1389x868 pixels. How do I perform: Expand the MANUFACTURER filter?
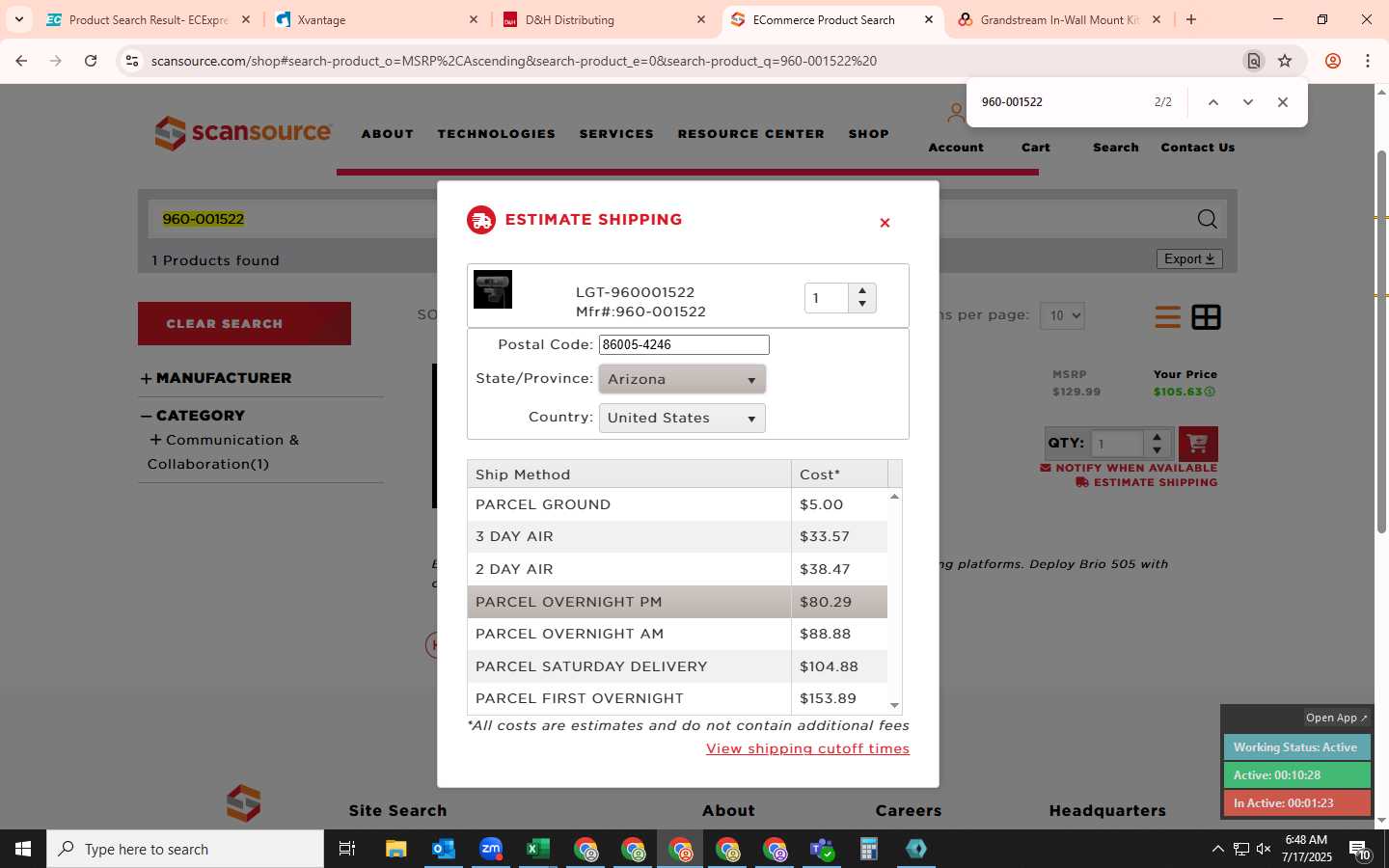[x=216, y=378]
